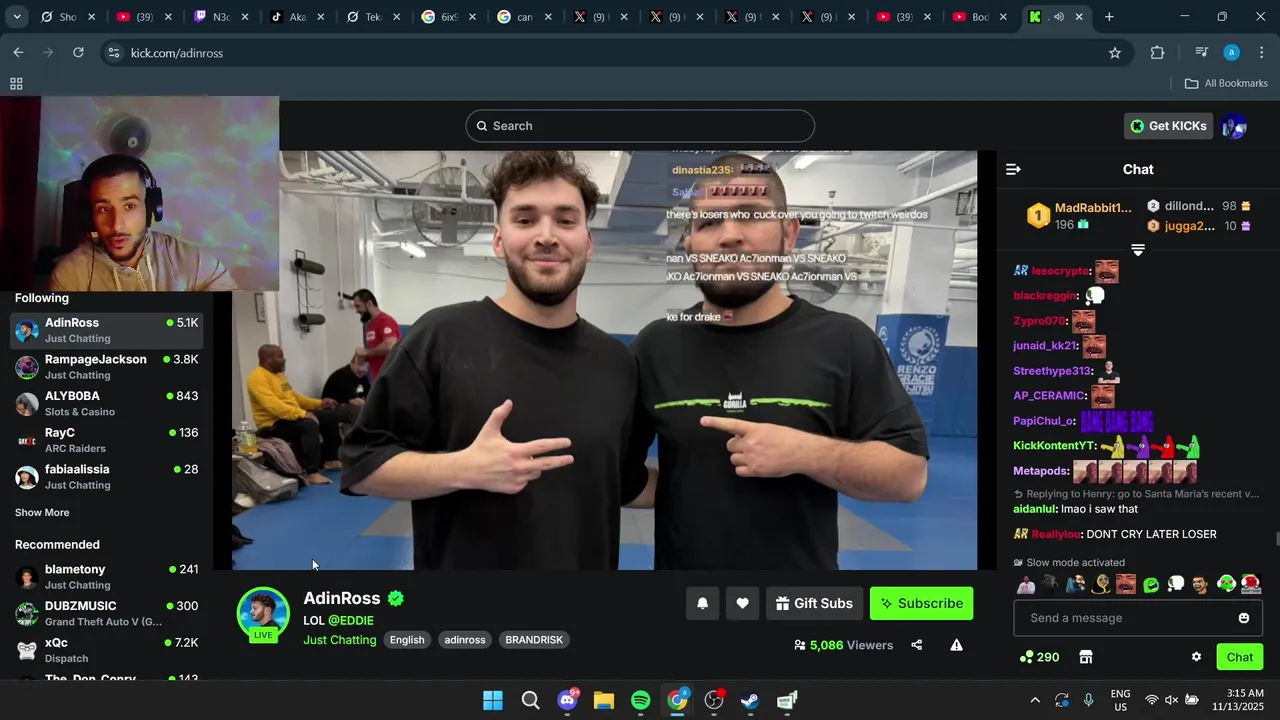Open the @EDDIE mention link
The width and height of the screenshot is (1280, 720).
[351, 621]
